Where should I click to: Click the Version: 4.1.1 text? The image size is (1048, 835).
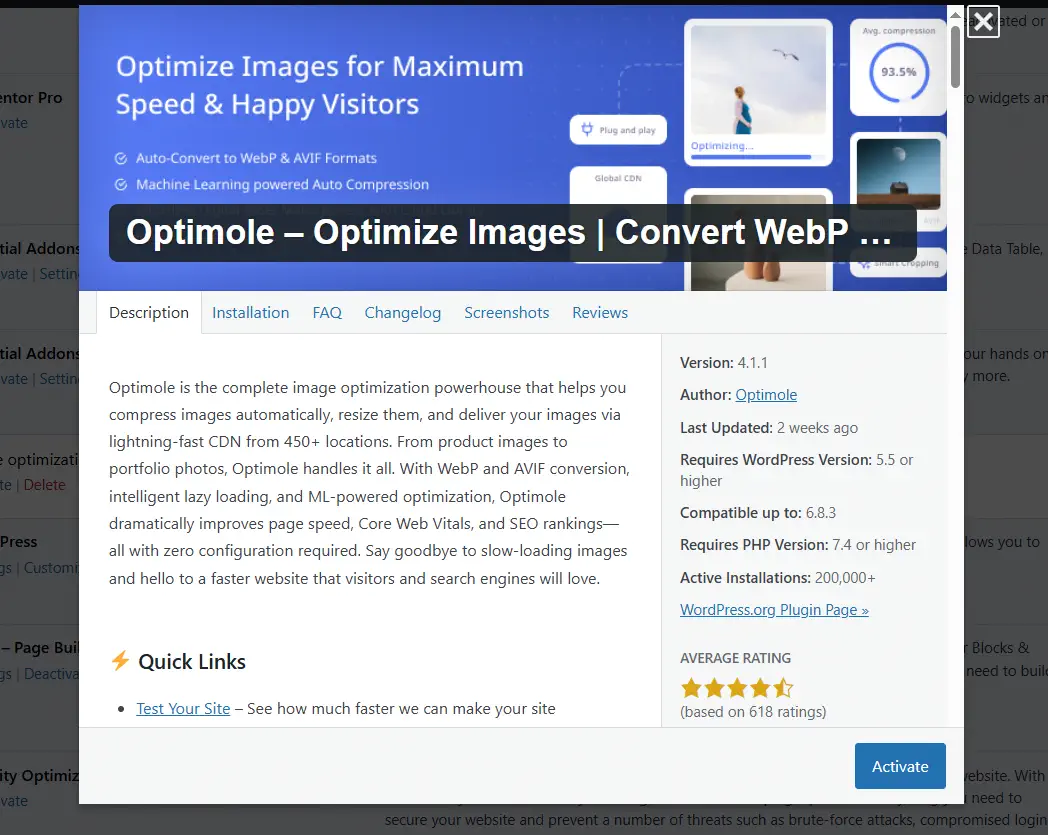724,363
